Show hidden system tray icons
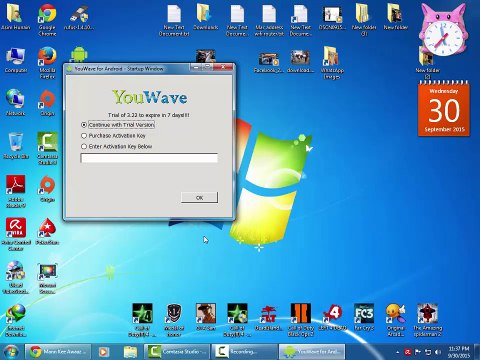This screenshot has width=480, height=360. pos(397,352)
